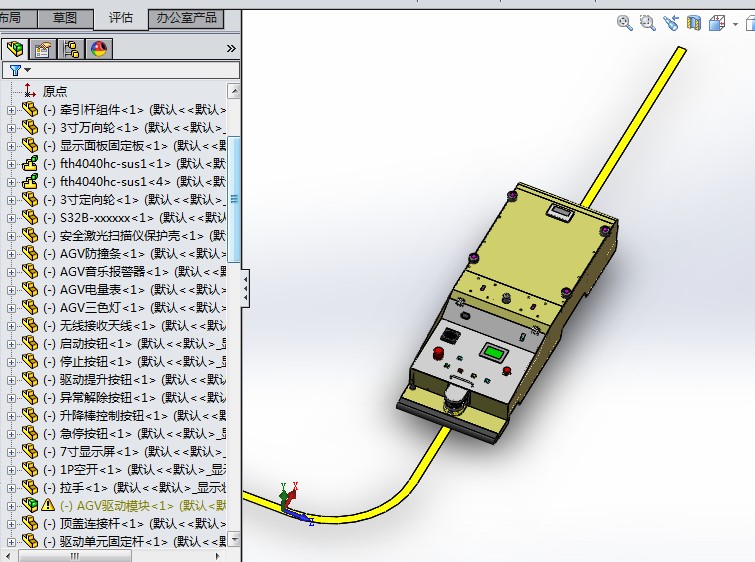Viewport: 755px width, 562px height.
Task: Click the 拉手<1> part icon
Action: click(30, 487)
